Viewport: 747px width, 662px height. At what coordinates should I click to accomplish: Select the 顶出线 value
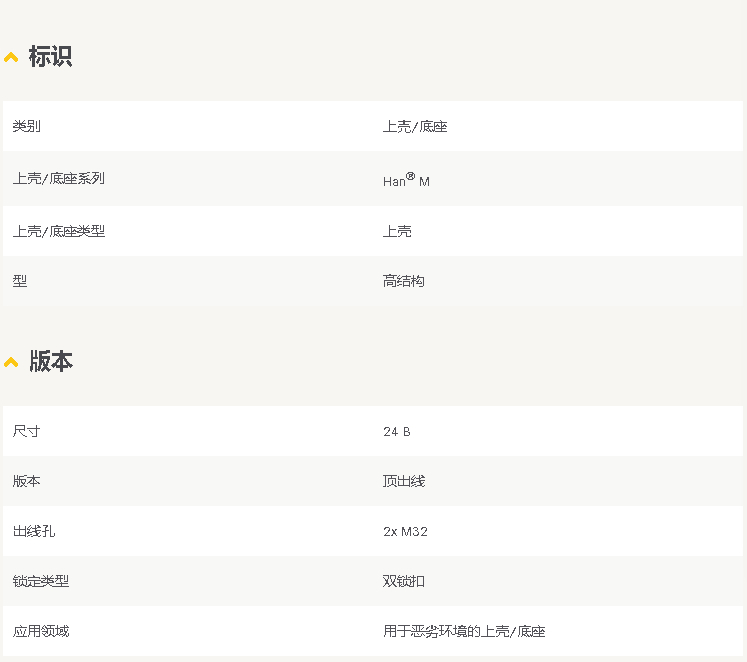coord(404,481)
